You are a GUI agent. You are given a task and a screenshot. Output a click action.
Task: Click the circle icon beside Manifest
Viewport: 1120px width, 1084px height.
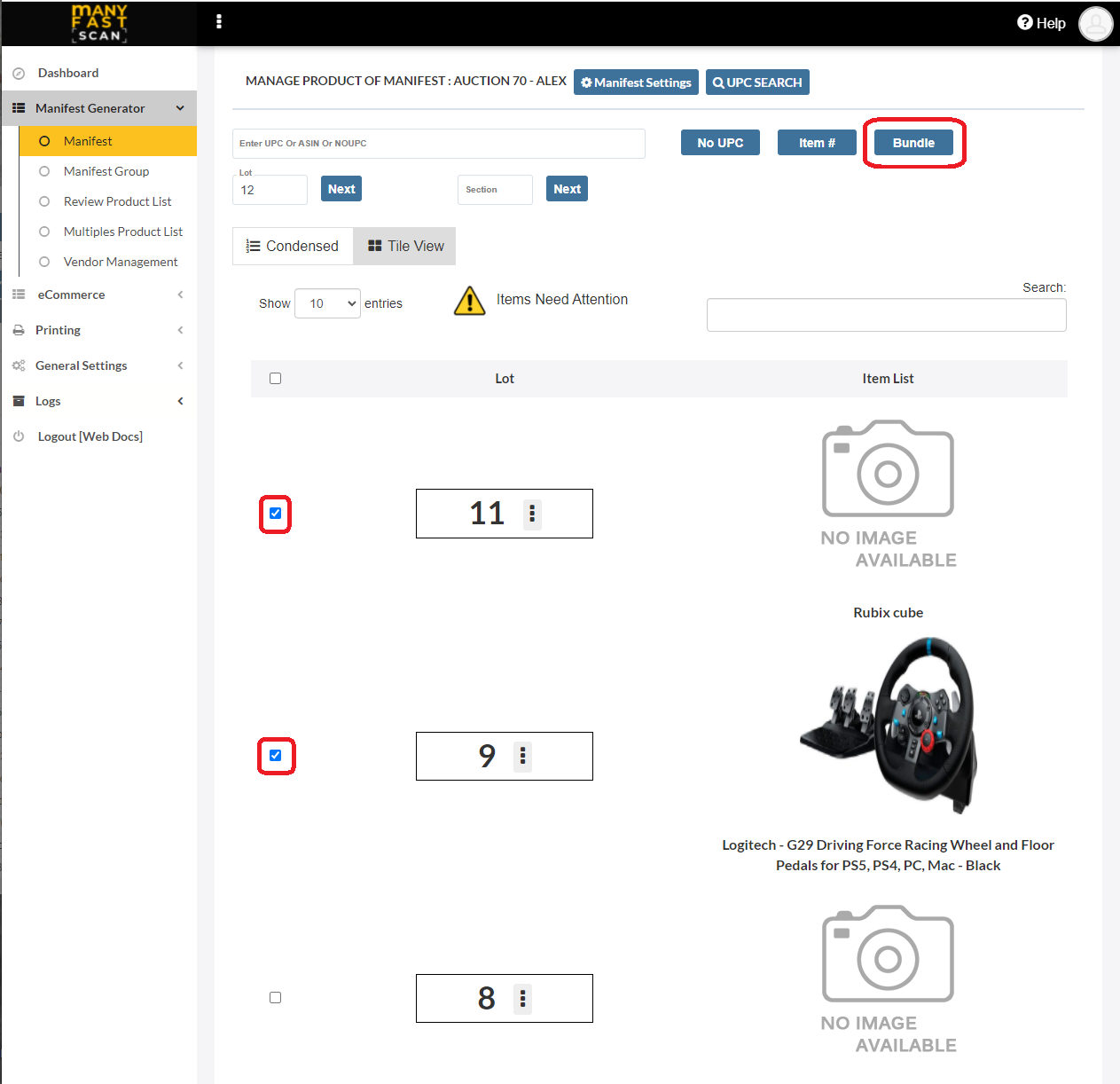click(x=44, y=141)
